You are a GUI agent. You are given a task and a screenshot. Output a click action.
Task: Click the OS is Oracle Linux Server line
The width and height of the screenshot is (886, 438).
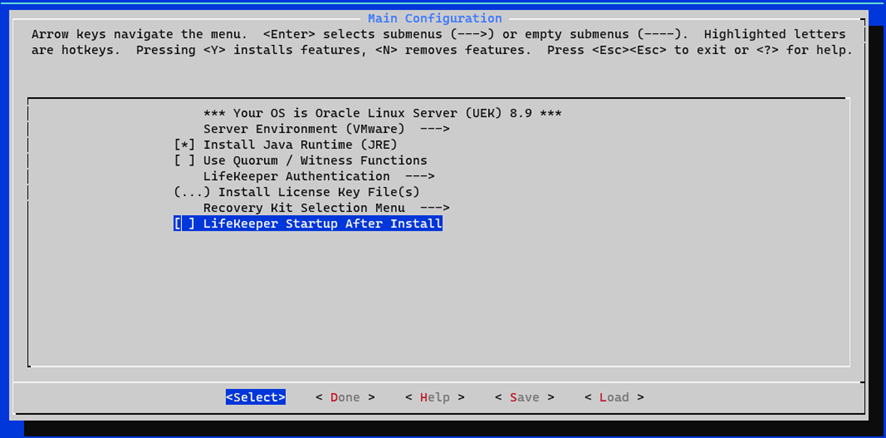383,114
